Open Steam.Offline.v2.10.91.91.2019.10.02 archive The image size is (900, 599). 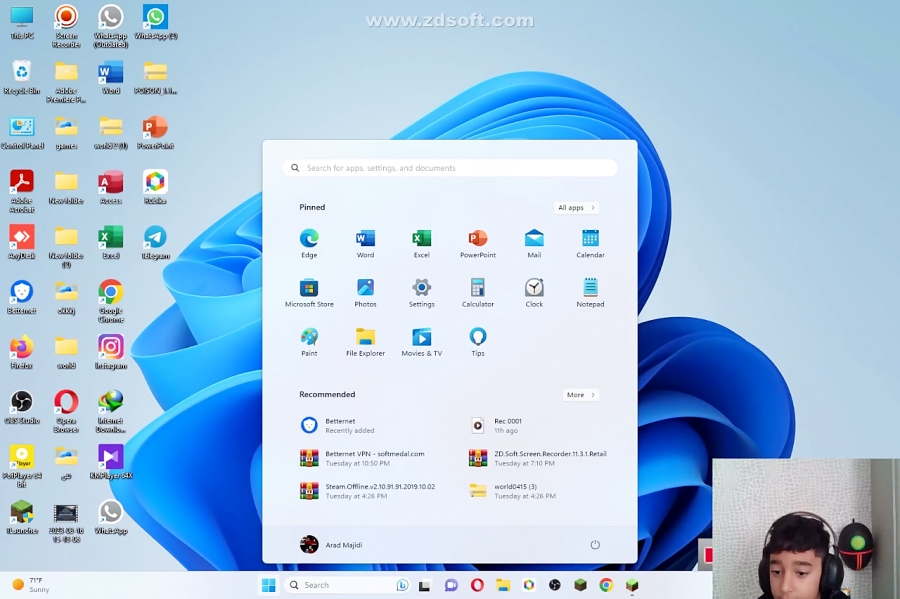pos(367,491)
